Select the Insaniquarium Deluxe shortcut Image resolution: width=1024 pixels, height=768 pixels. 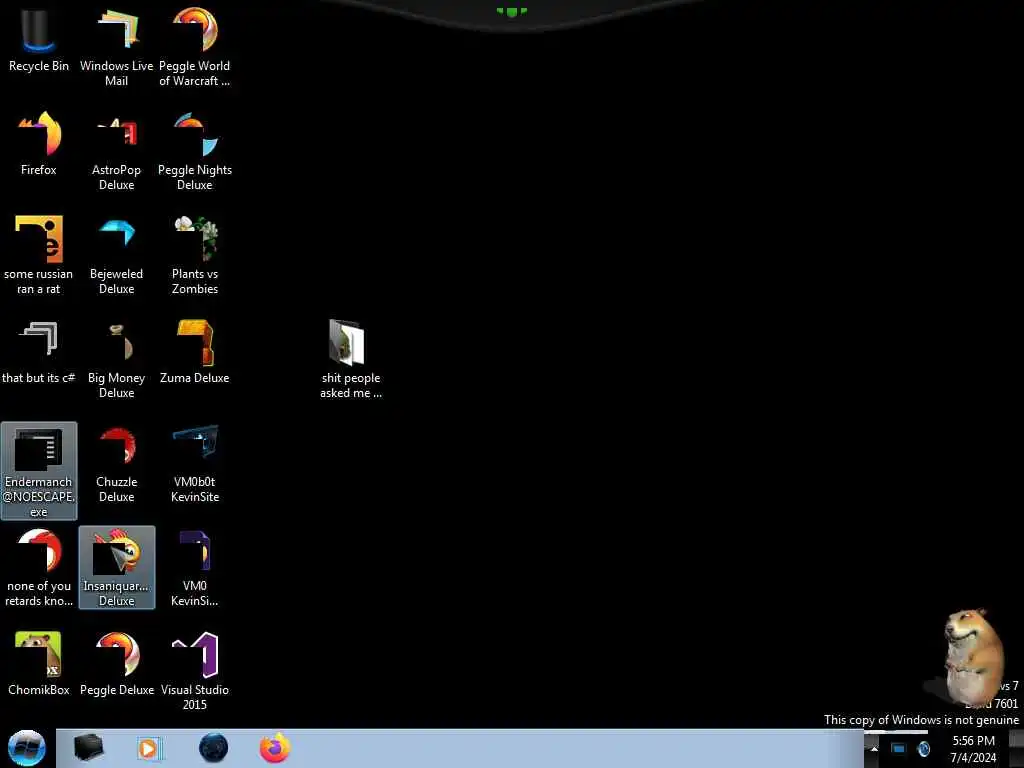(x=117, y=567)
